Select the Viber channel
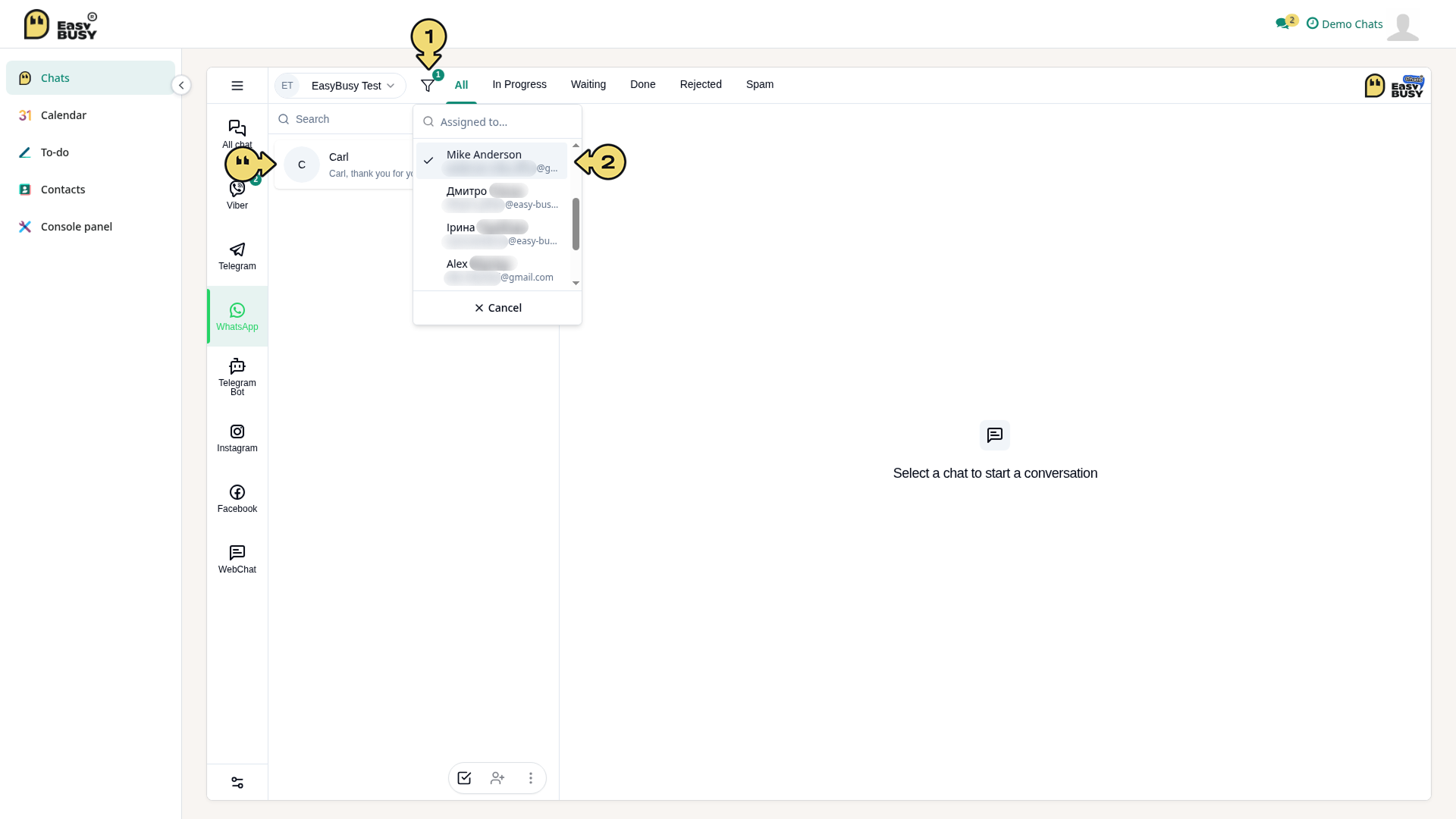Viewport: 1456px width, 819px height. (237, 195)
